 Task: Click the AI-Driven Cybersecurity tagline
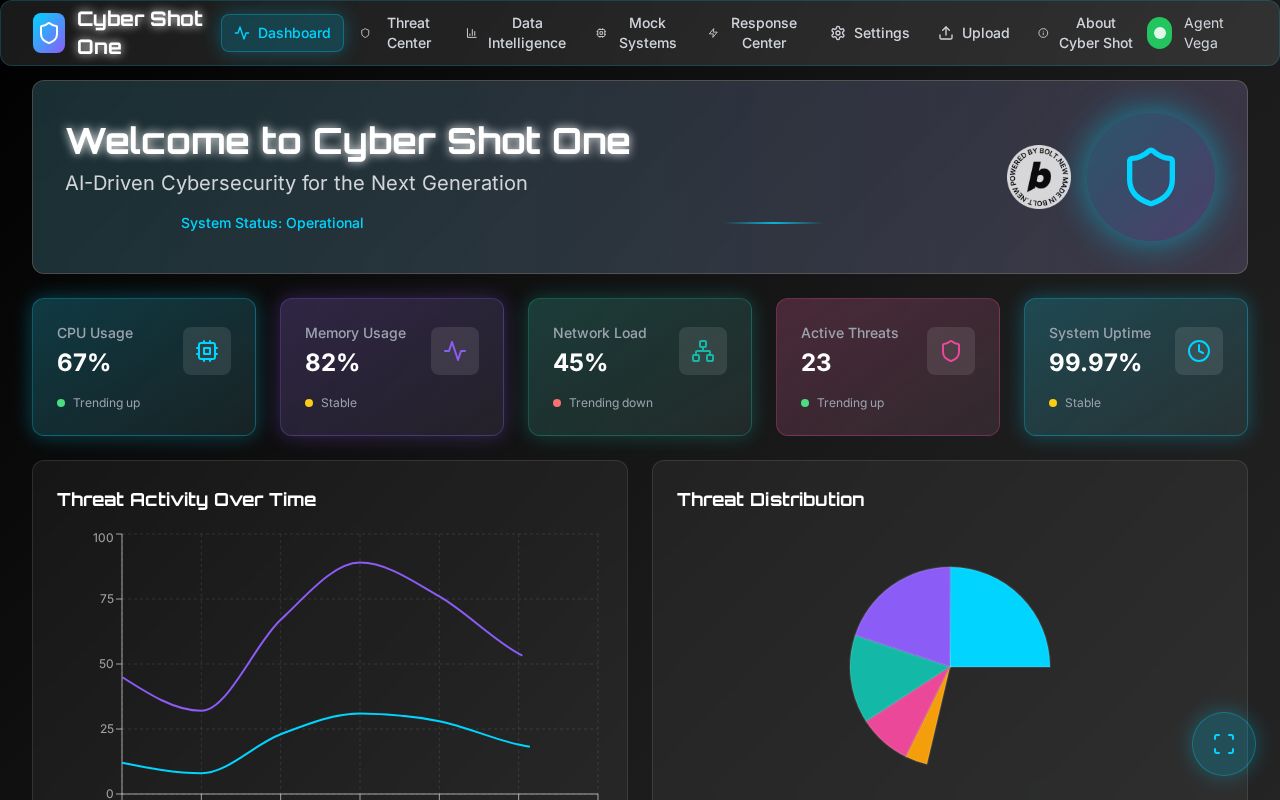[x=296, y=183]
